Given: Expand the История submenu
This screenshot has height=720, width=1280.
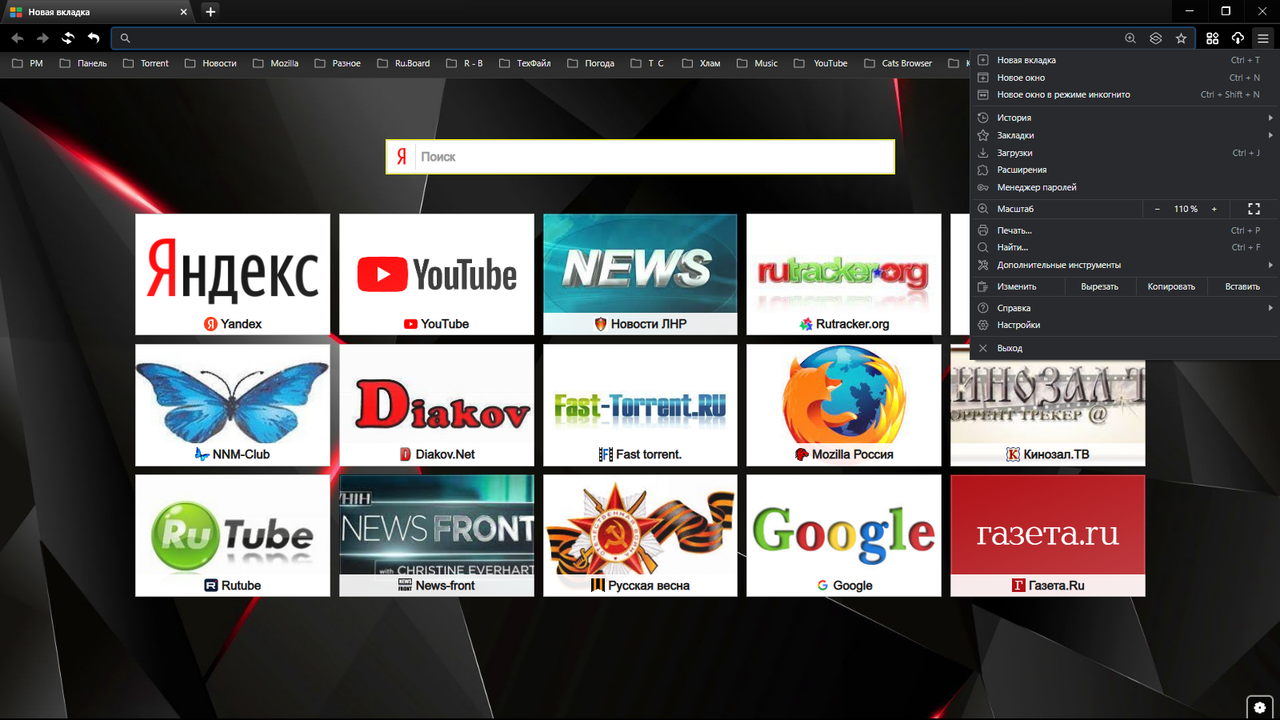Looking at the screenshot, I should tap(1125, 117).
